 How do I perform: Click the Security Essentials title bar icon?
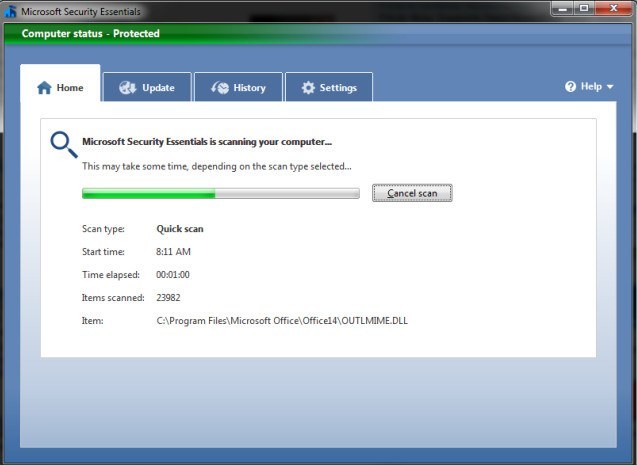tap(11, 11)
